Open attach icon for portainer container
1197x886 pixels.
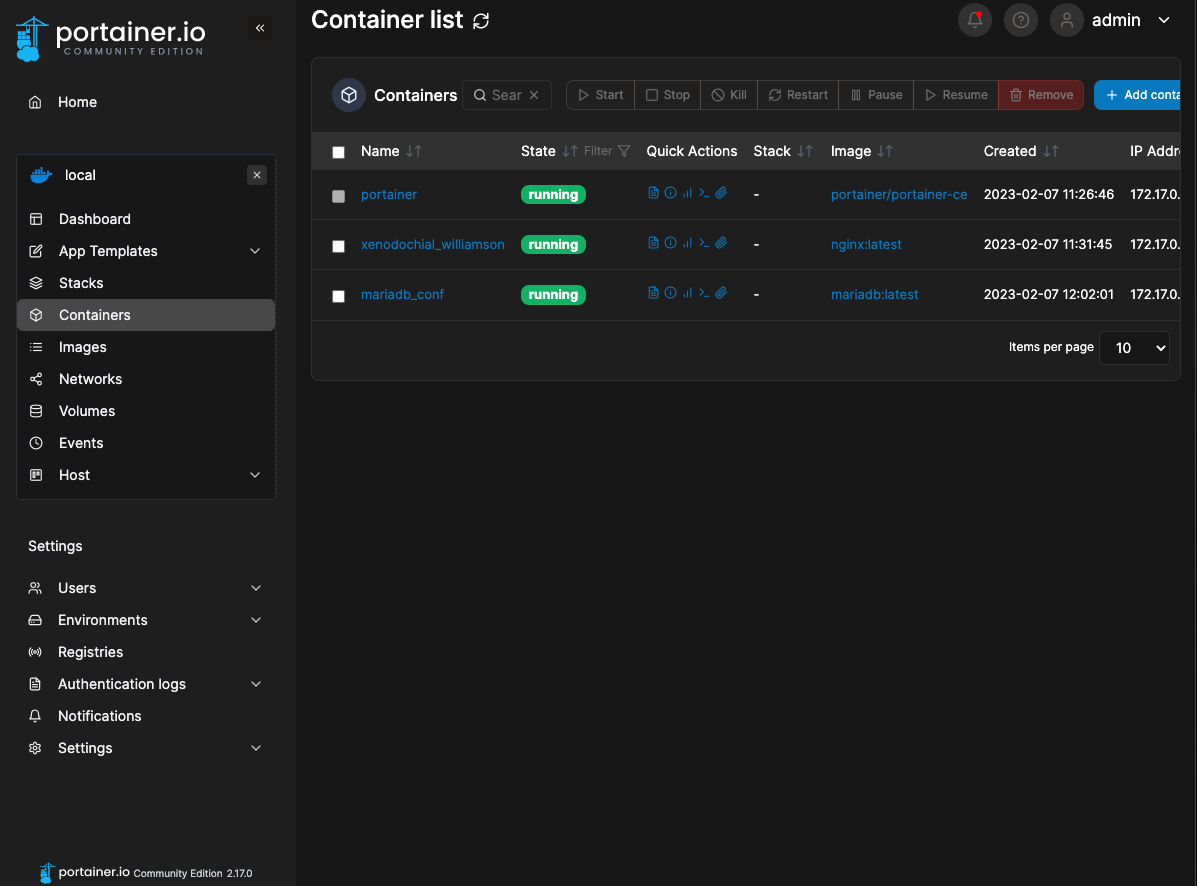pyautogui.click(x=721, y=192)
